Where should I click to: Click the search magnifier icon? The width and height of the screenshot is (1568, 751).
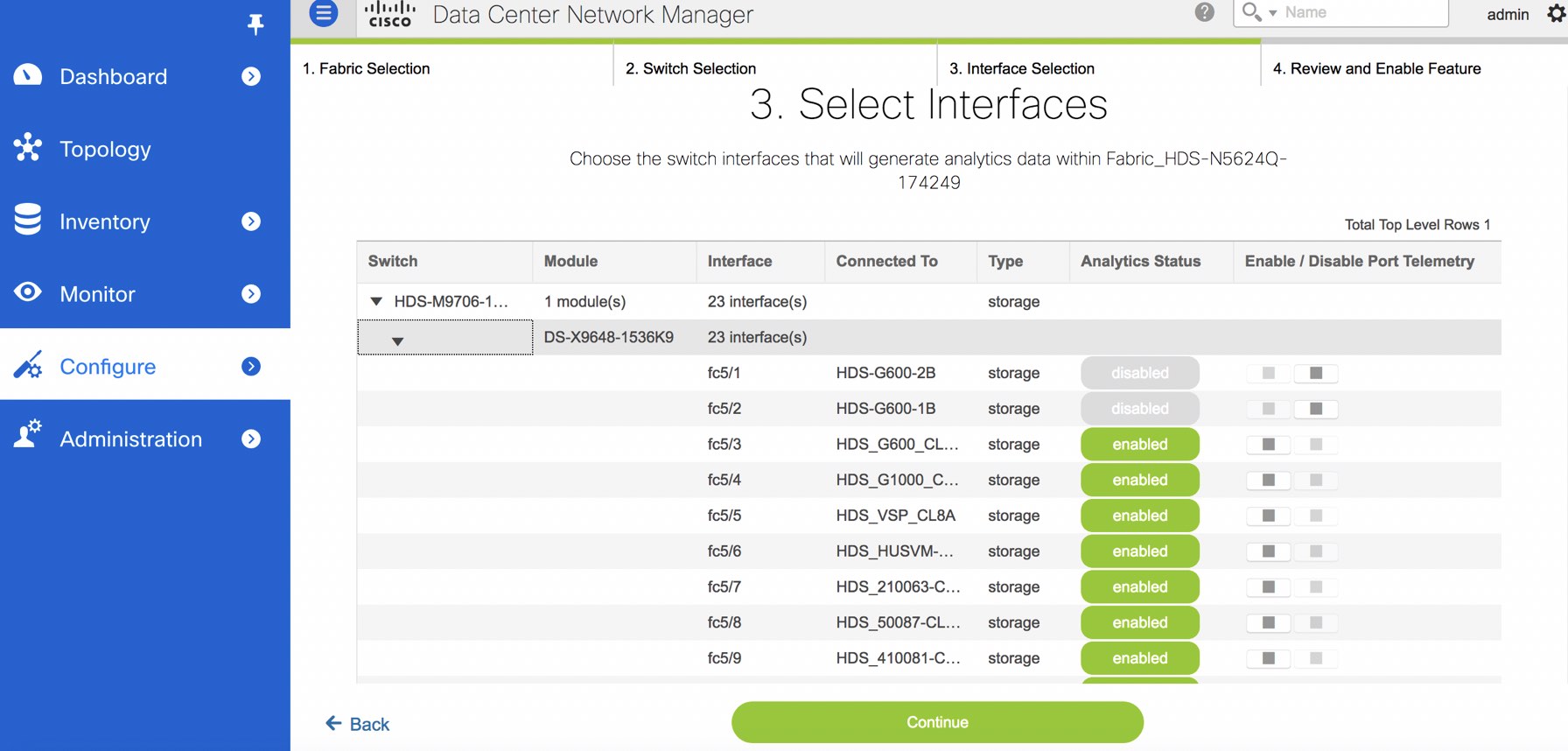1251,11
